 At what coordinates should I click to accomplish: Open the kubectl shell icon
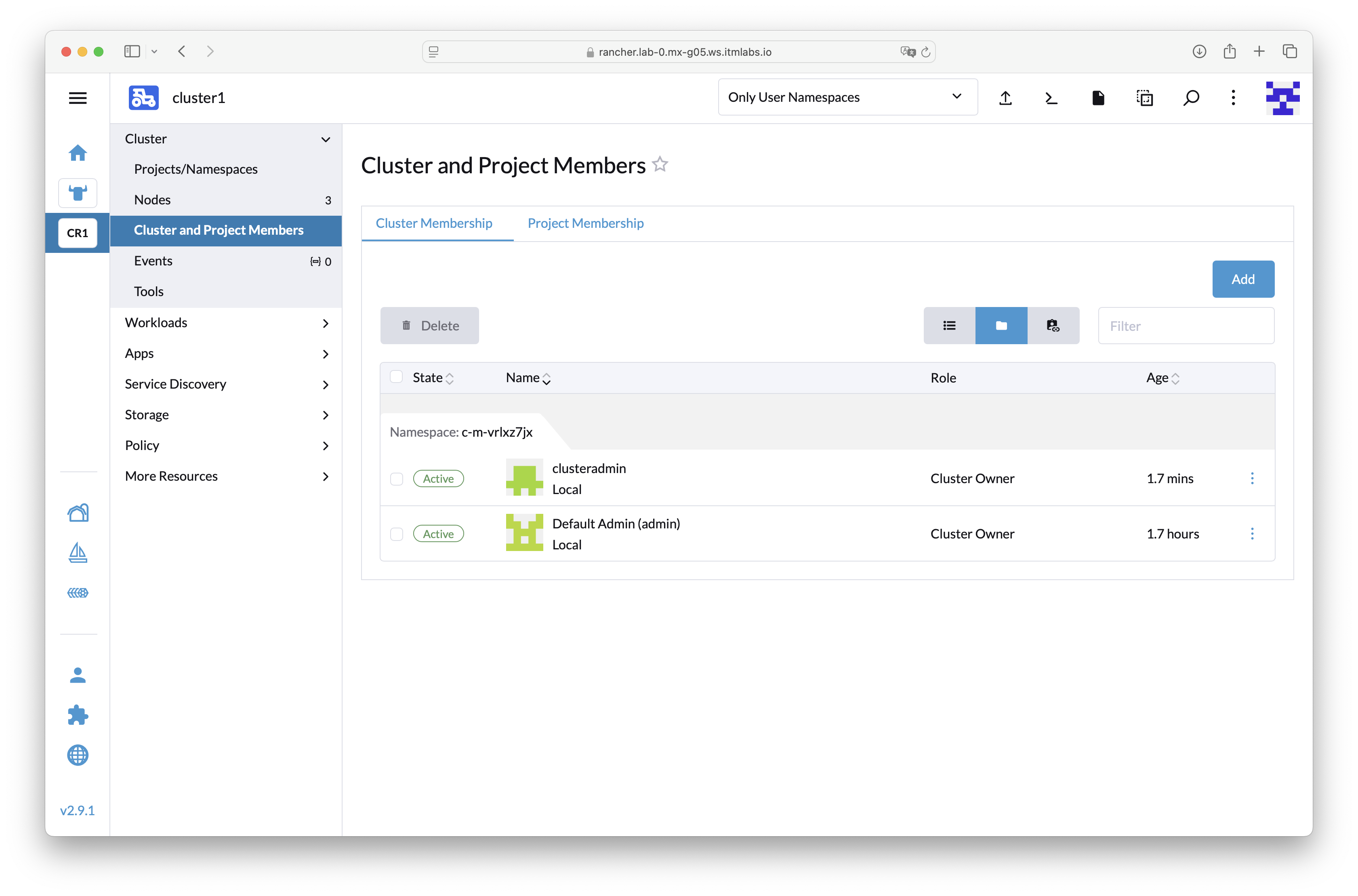(x=1051, y=98)
